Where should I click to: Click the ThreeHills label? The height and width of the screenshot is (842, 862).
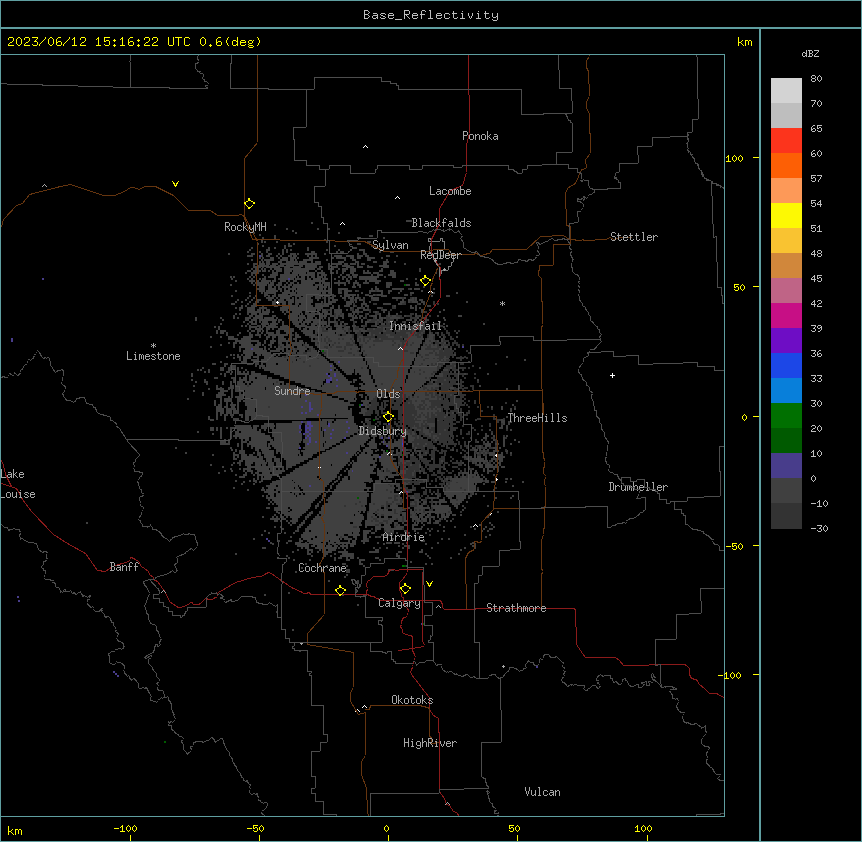point(537,418)
